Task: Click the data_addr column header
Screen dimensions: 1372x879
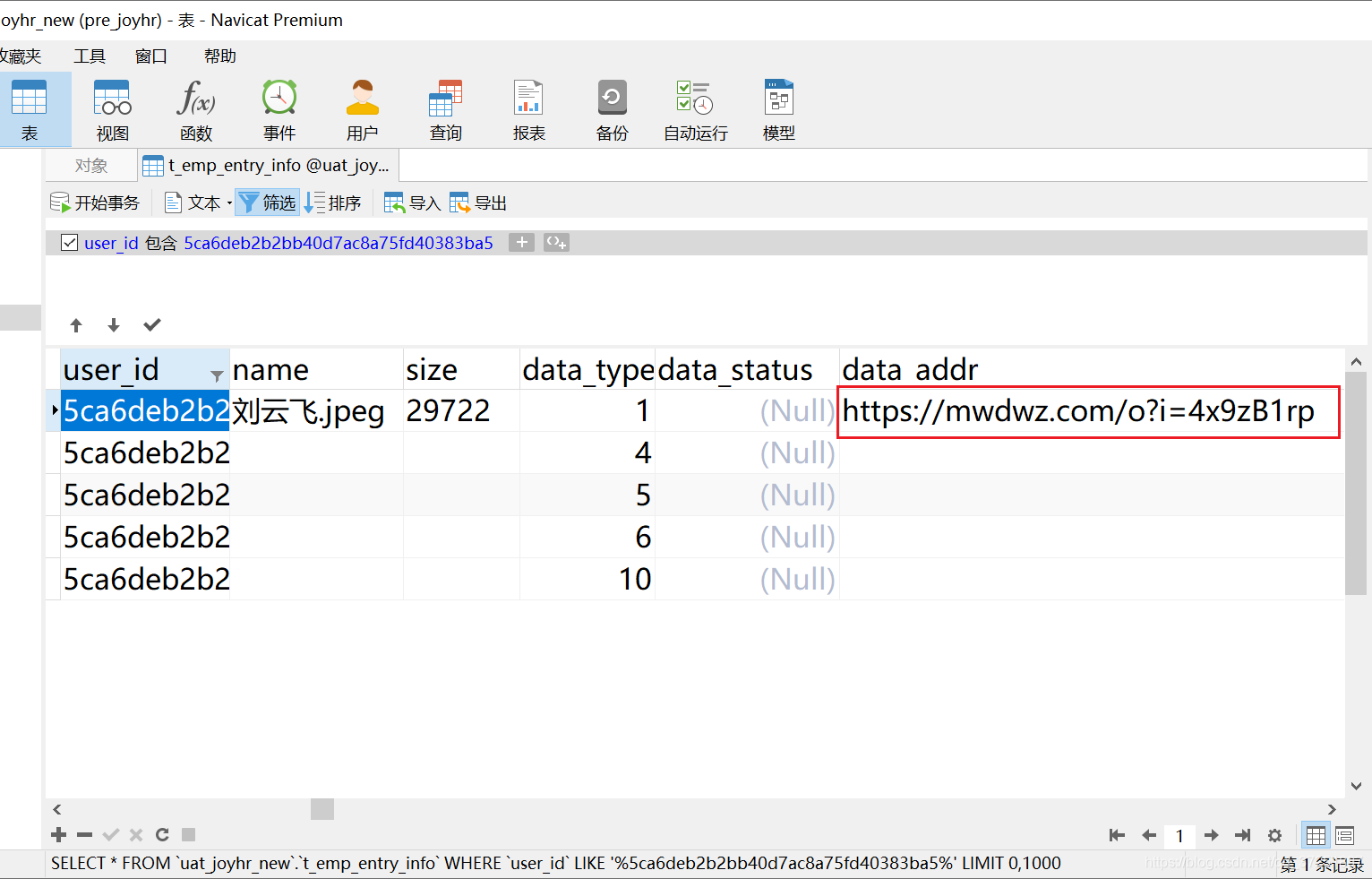Action: coord(1092,369)
